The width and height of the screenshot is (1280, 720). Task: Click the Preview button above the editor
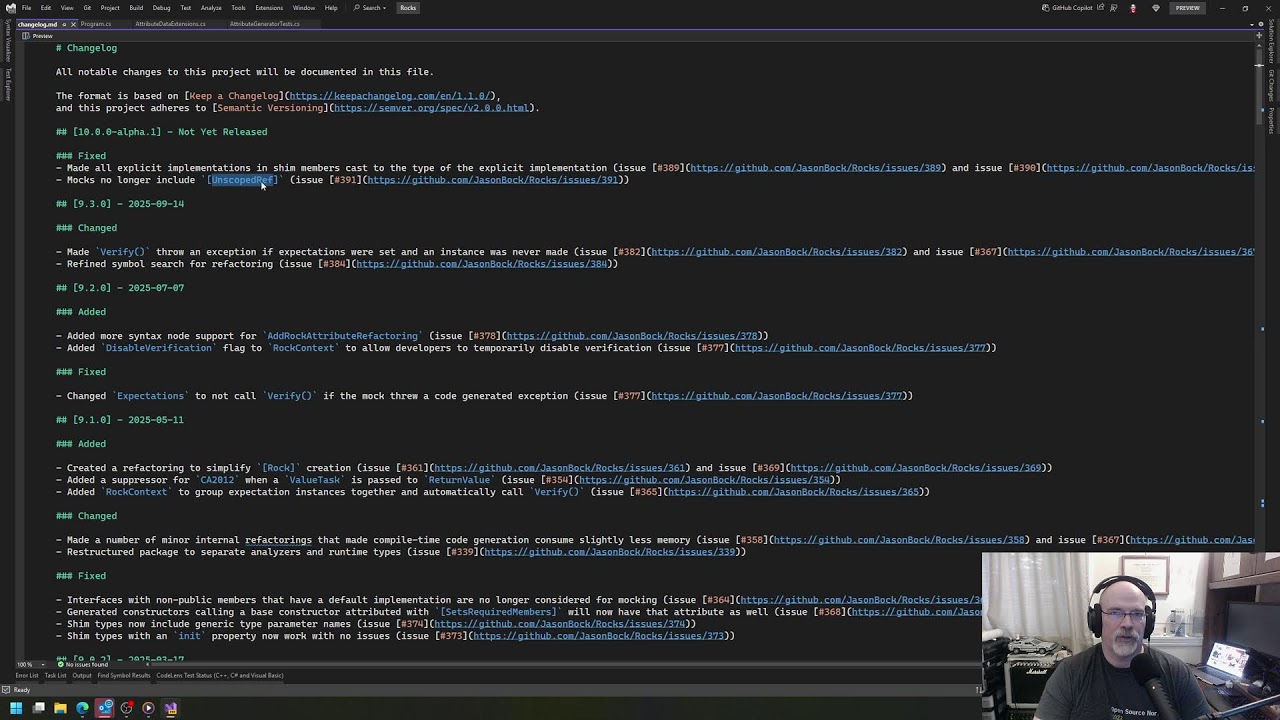37,36
